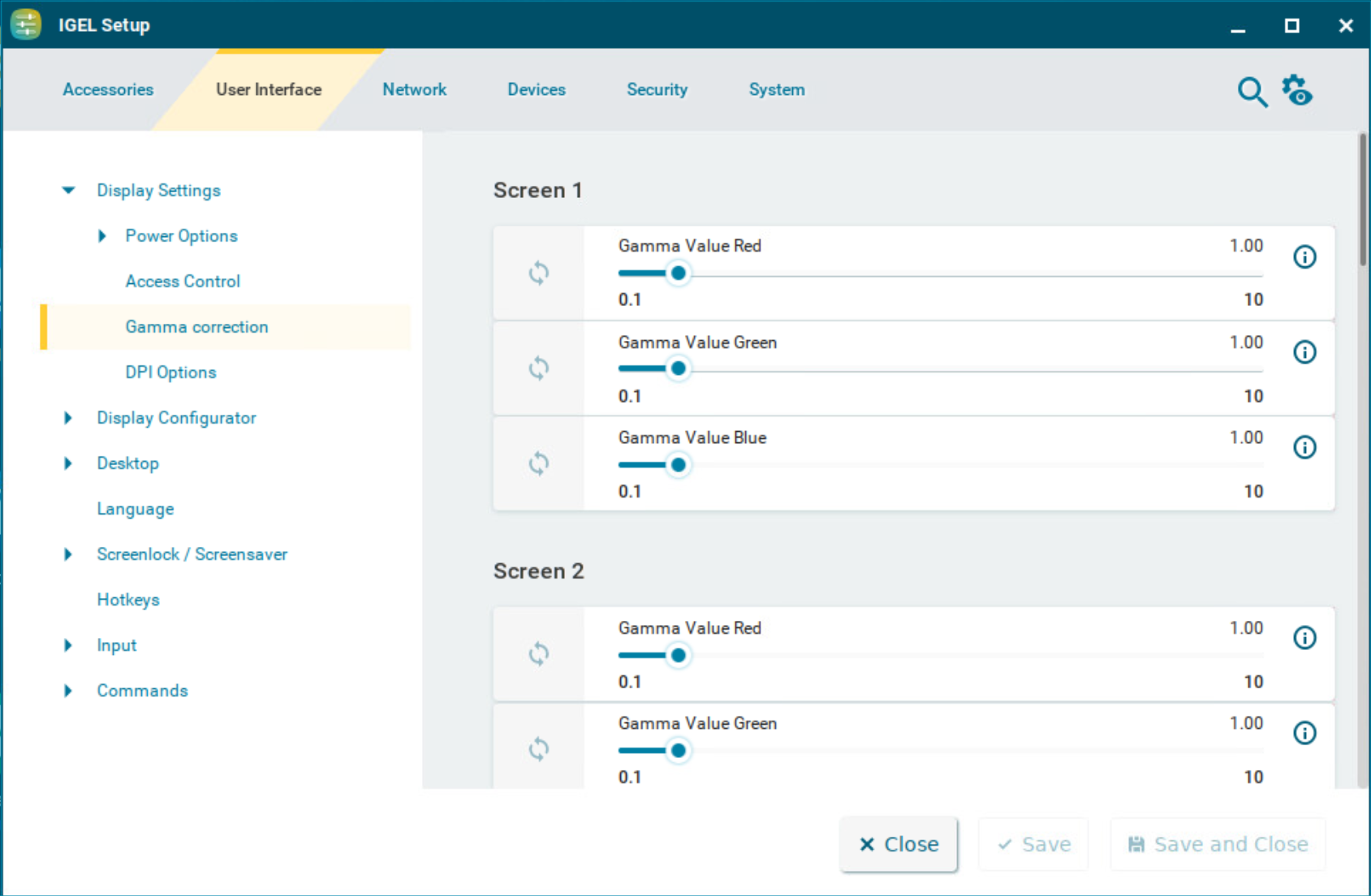Click the gear-with-eye view settings icon

point(1297,90)
